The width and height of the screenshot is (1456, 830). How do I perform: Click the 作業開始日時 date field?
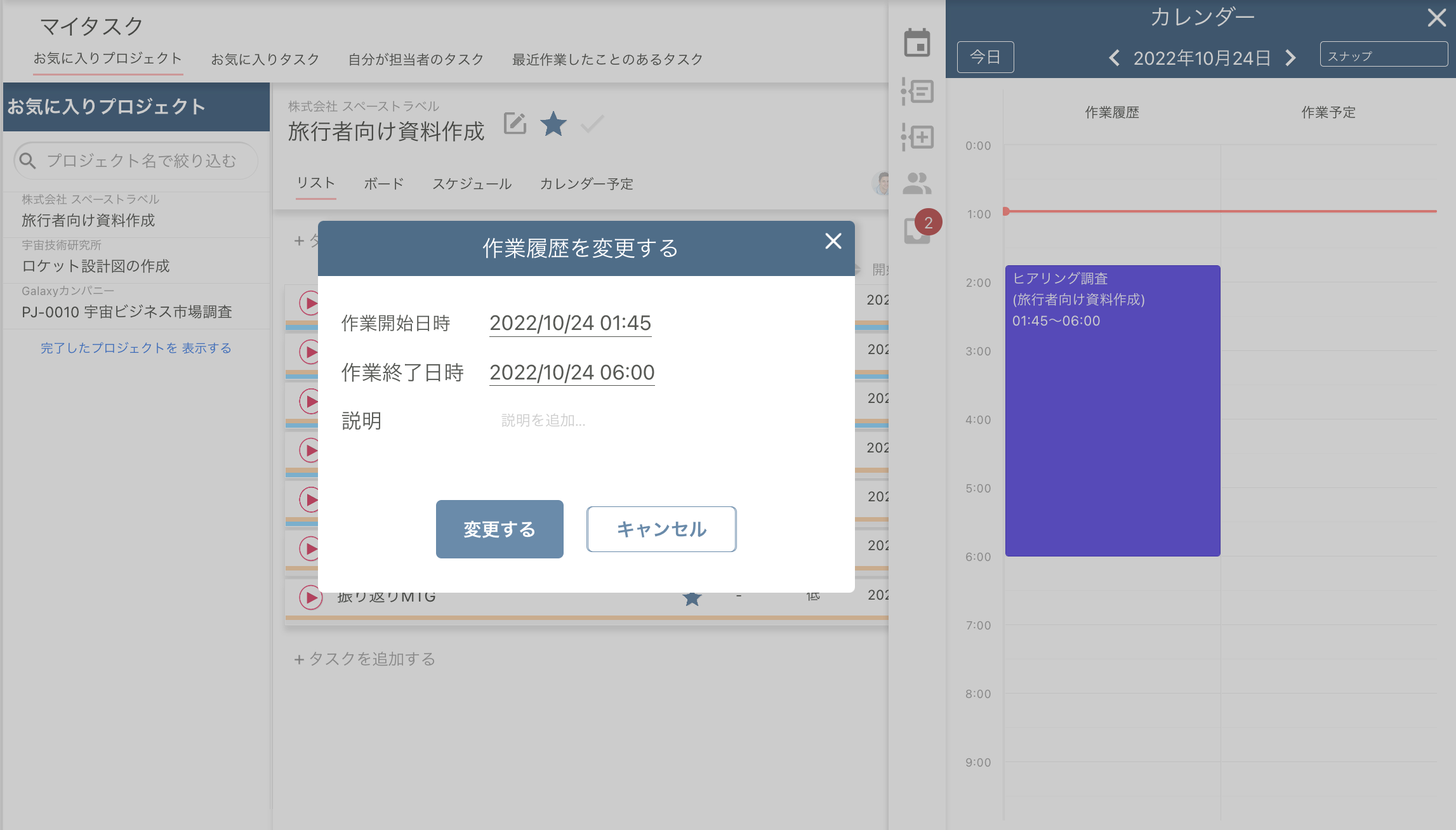[570, 323]
